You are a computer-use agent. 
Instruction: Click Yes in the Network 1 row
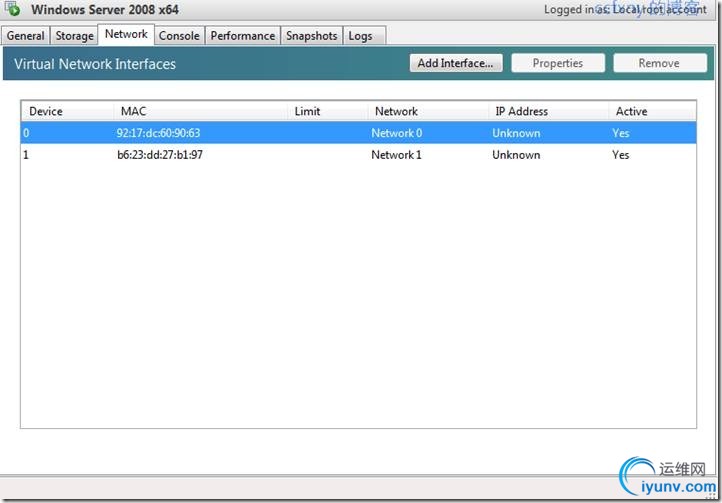click(621, 155)
